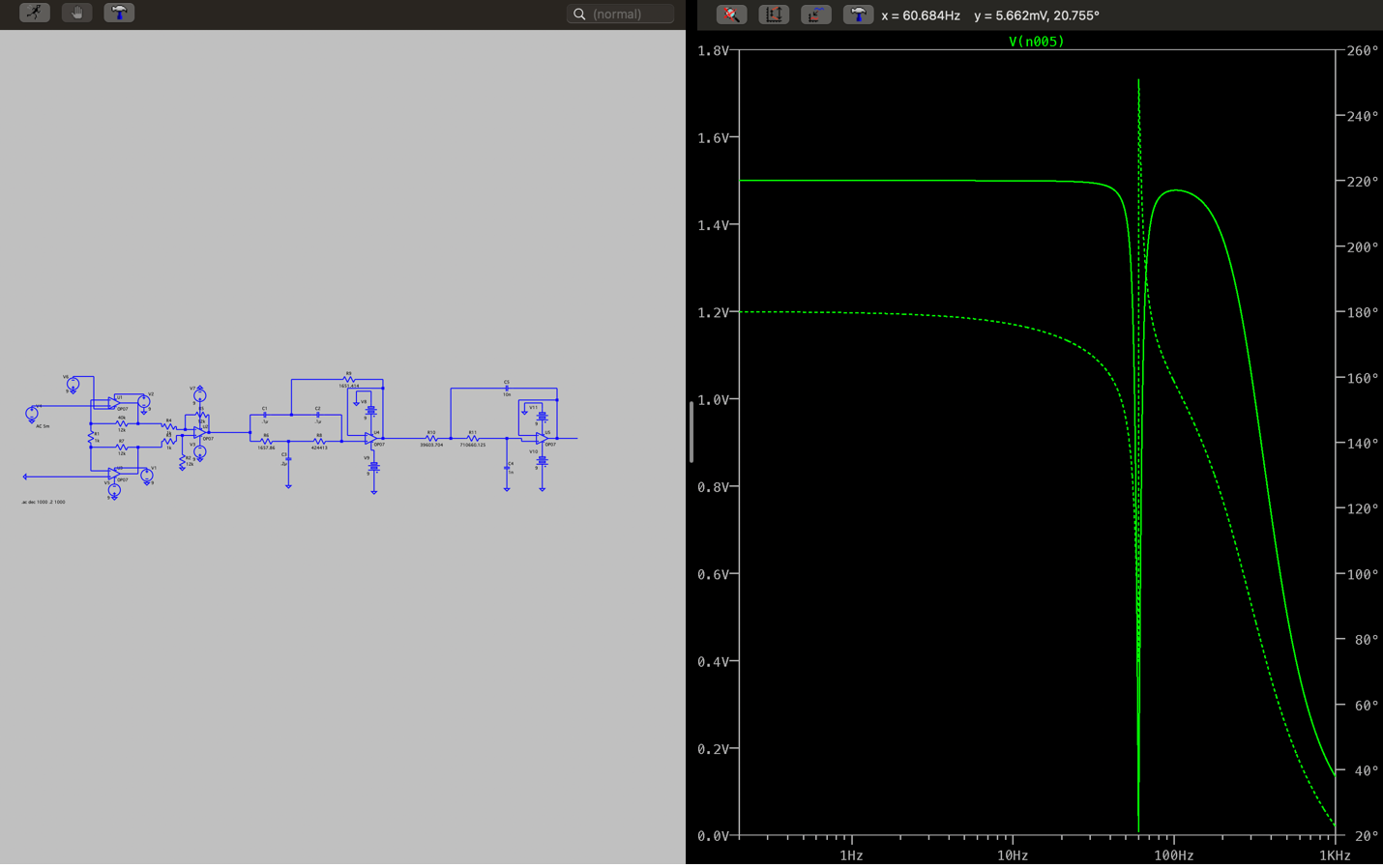Select resistor R11 valued 710660.125
Image resolution: width=1383 pixels, height=868 pixels.
473,438
